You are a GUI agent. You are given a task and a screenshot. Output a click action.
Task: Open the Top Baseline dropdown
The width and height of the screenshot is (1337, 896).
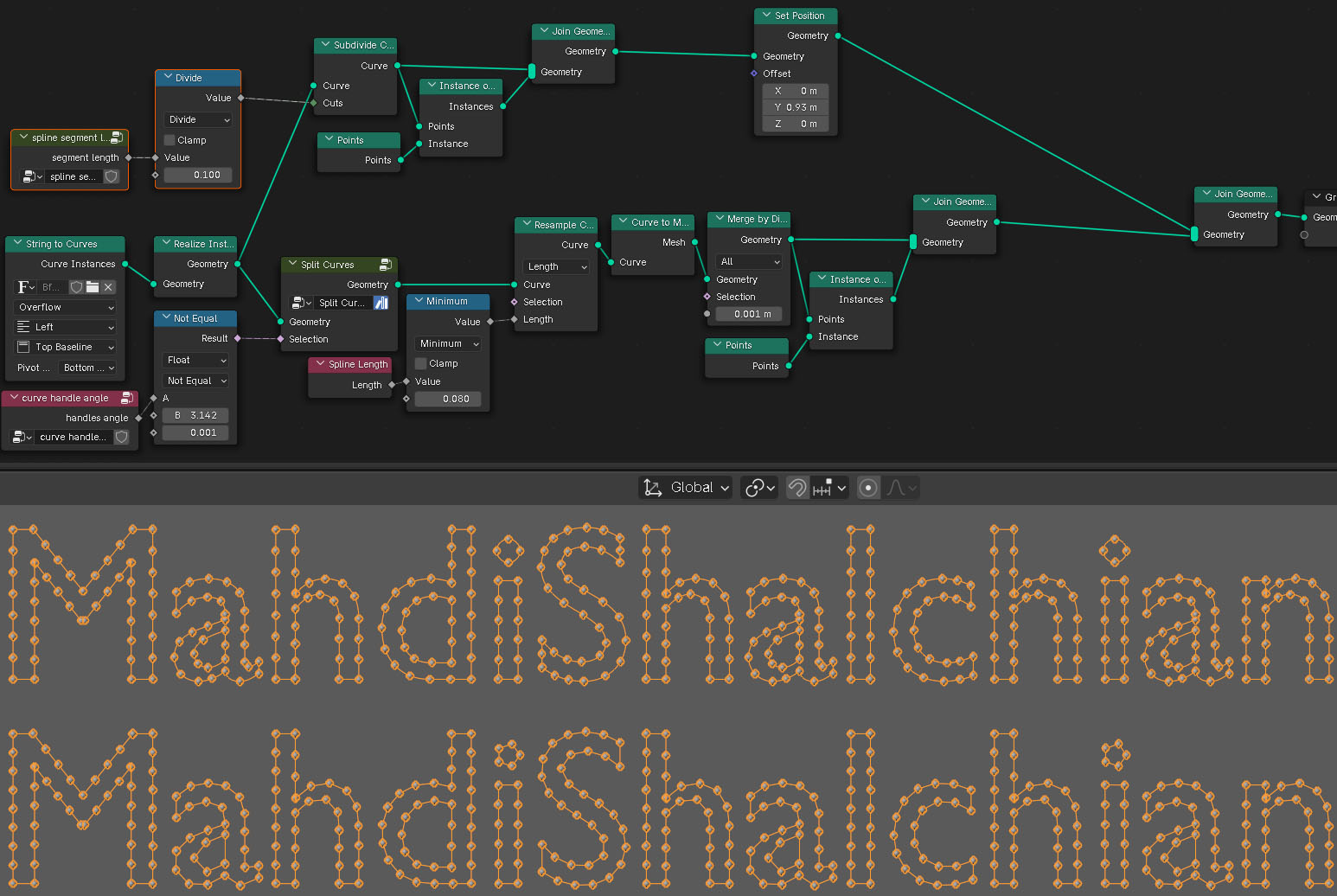pos(66,347)
